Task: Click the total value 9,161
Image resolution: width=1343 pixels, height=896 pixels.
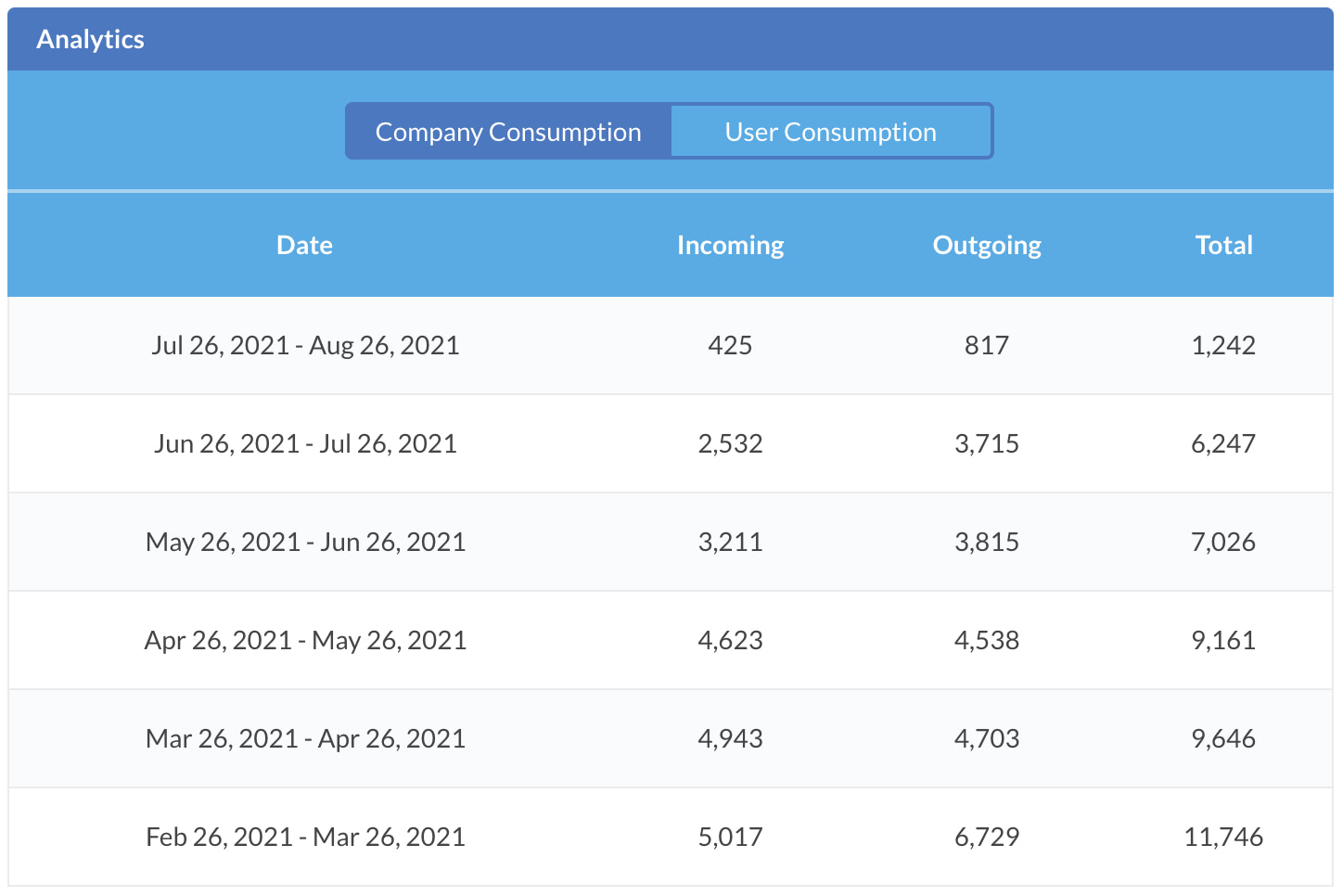Action: [1223, 640]
